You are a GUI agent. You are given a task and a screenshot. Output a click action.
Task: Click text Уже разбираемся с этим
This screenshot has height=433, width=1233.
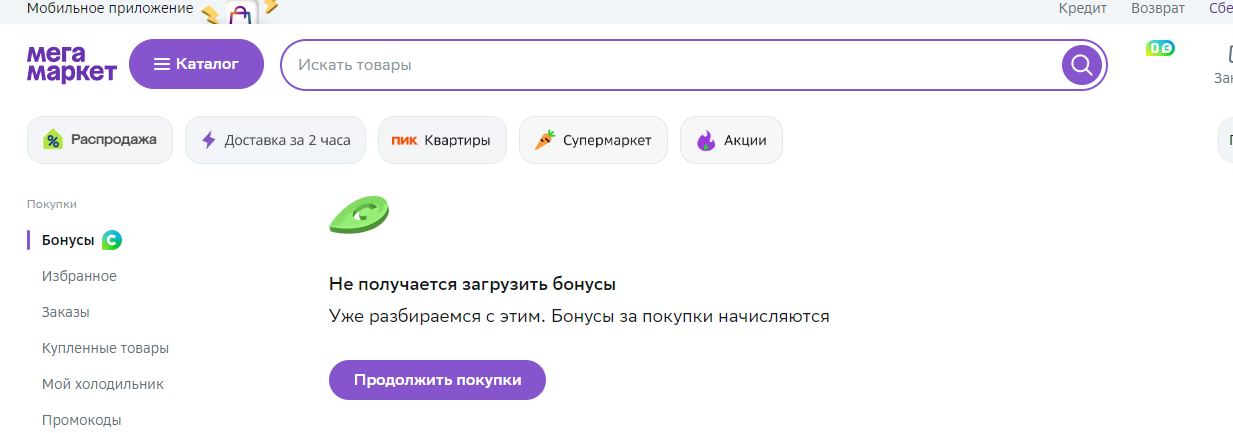click(x=435, y=316)
